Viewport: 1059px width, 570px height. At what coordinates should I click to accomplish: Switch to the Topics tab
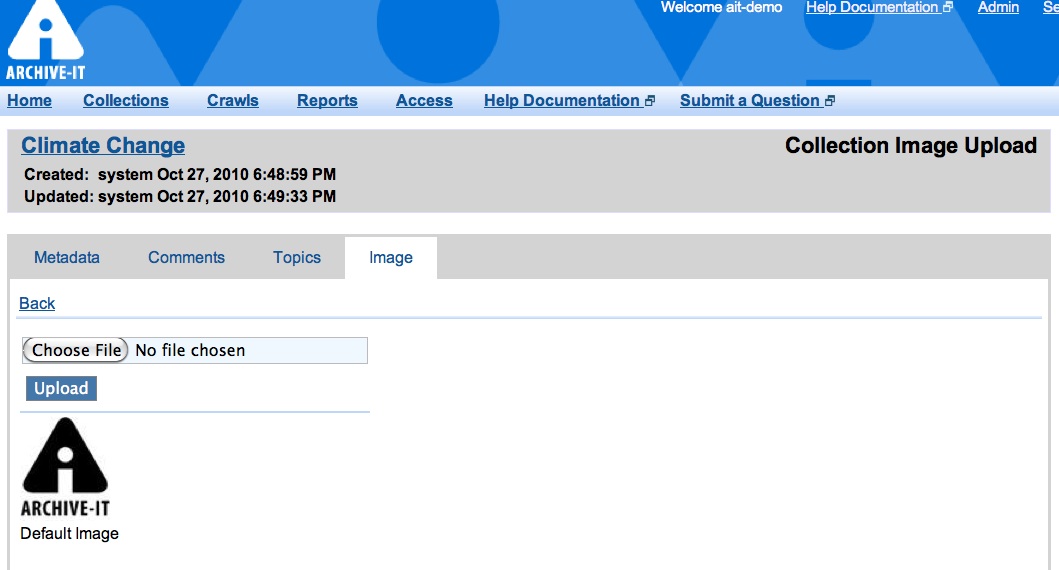pos(297,258)
